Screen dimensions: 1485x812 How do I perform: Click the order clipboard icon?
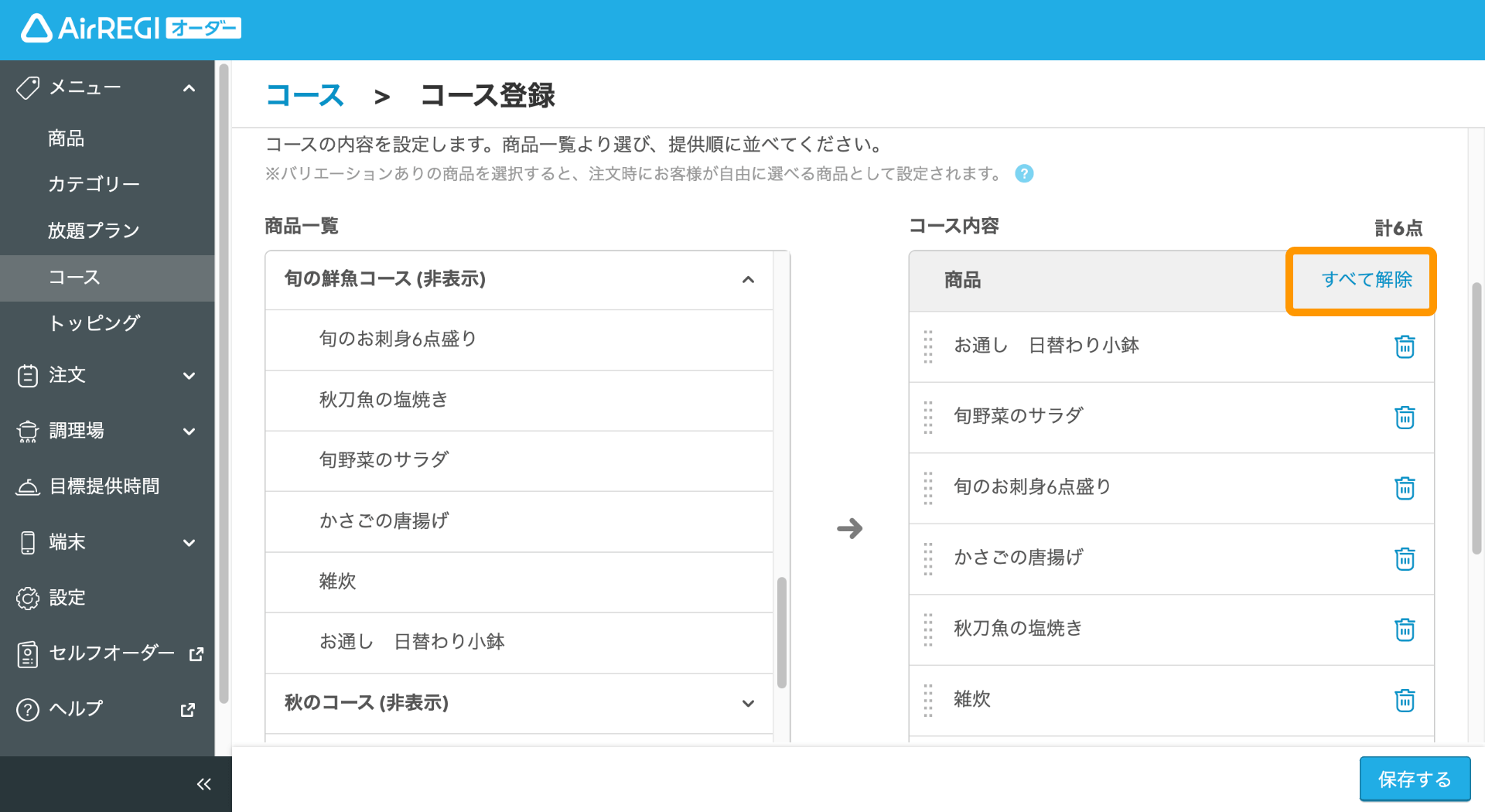point(28,376)
